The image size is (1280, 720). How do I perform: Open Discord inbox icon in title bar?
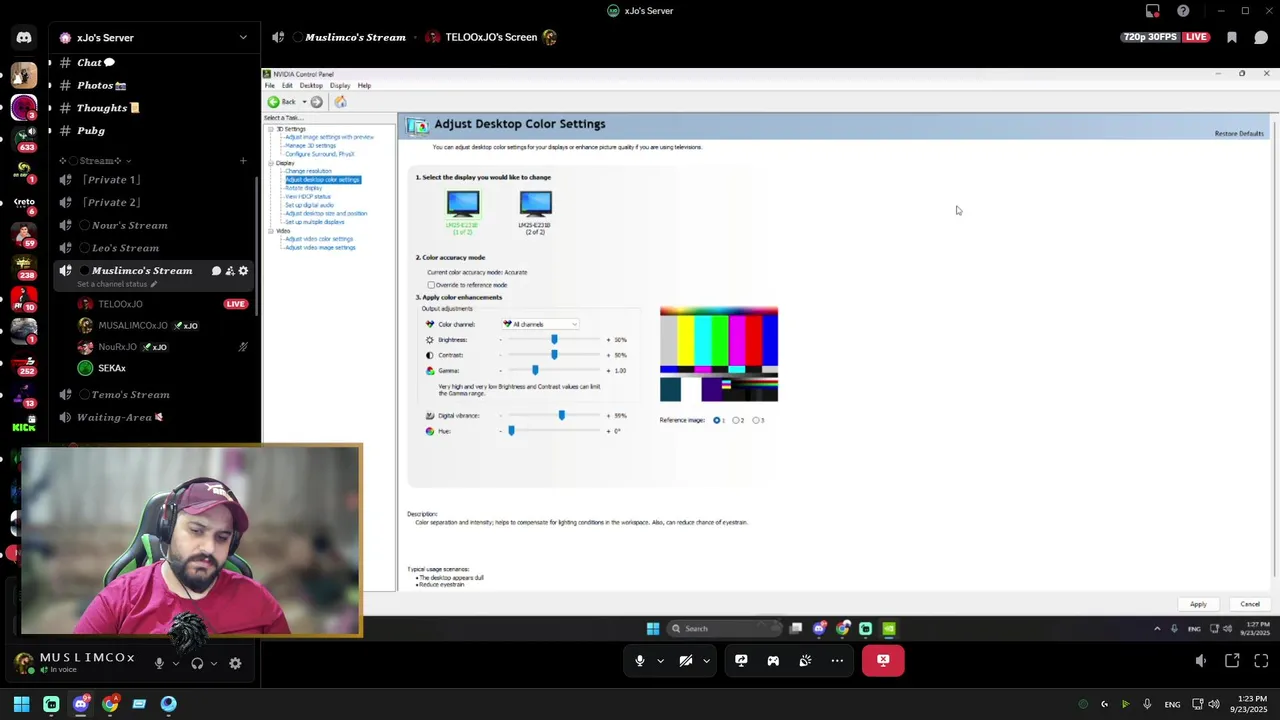tap(1153, 11)
